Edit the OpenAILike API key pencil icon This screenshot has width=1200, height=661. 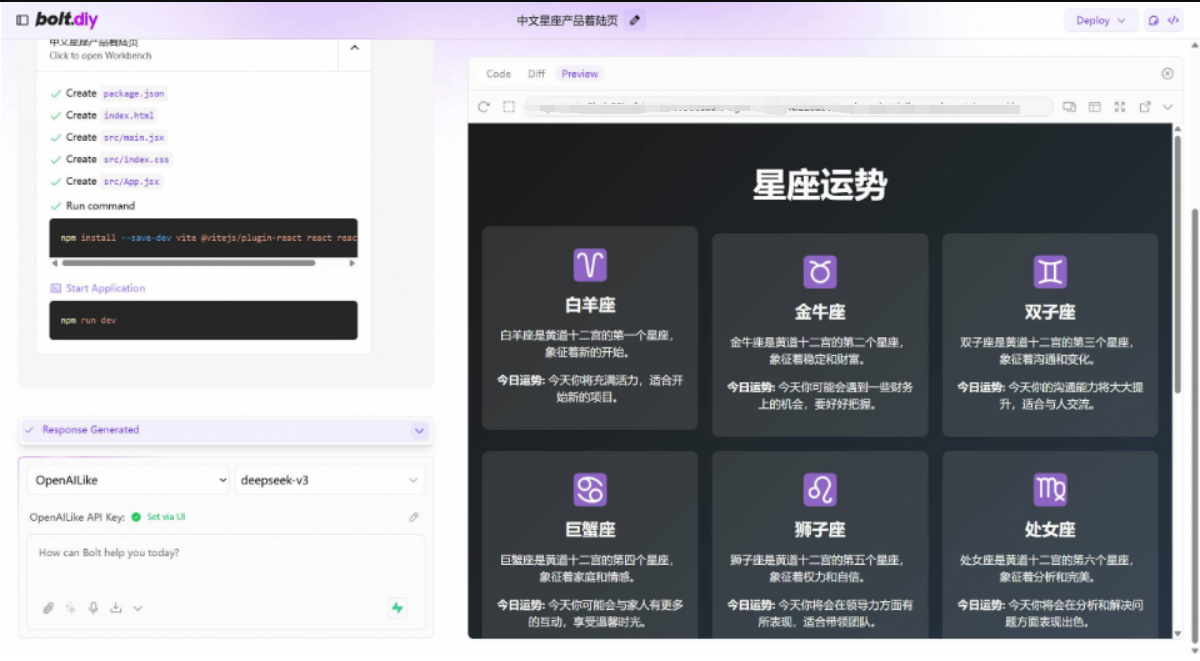coord(414,517)
